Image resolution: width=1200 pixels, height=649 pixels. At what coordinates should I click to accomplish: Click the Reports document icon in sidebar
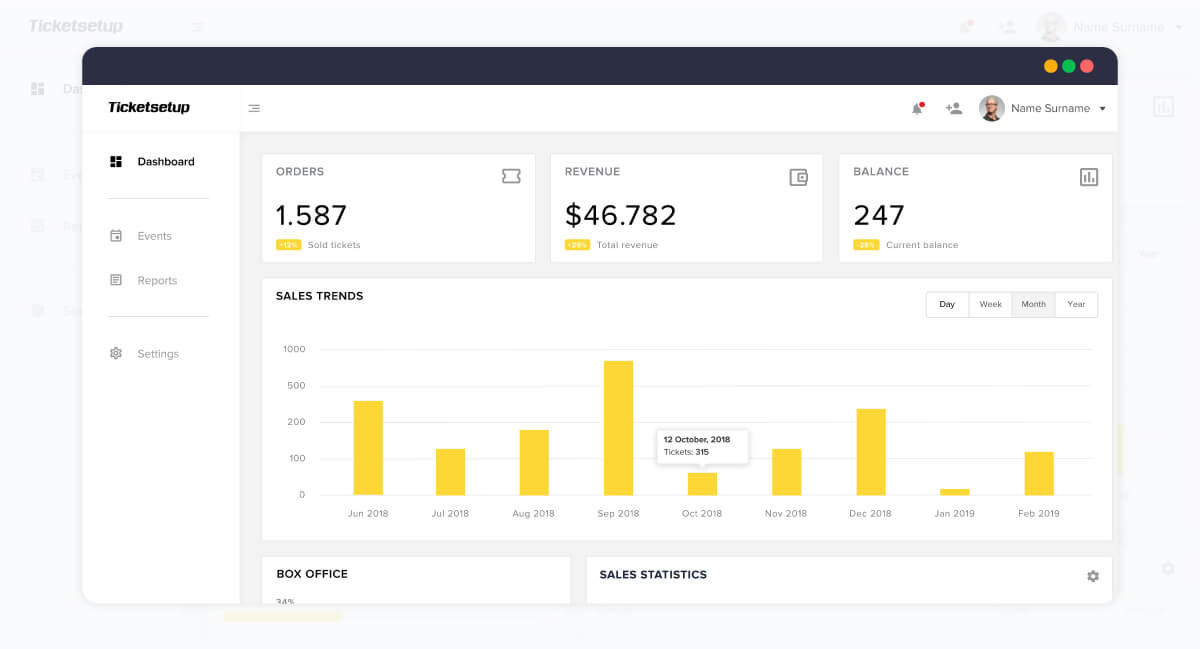click(117, 281)
